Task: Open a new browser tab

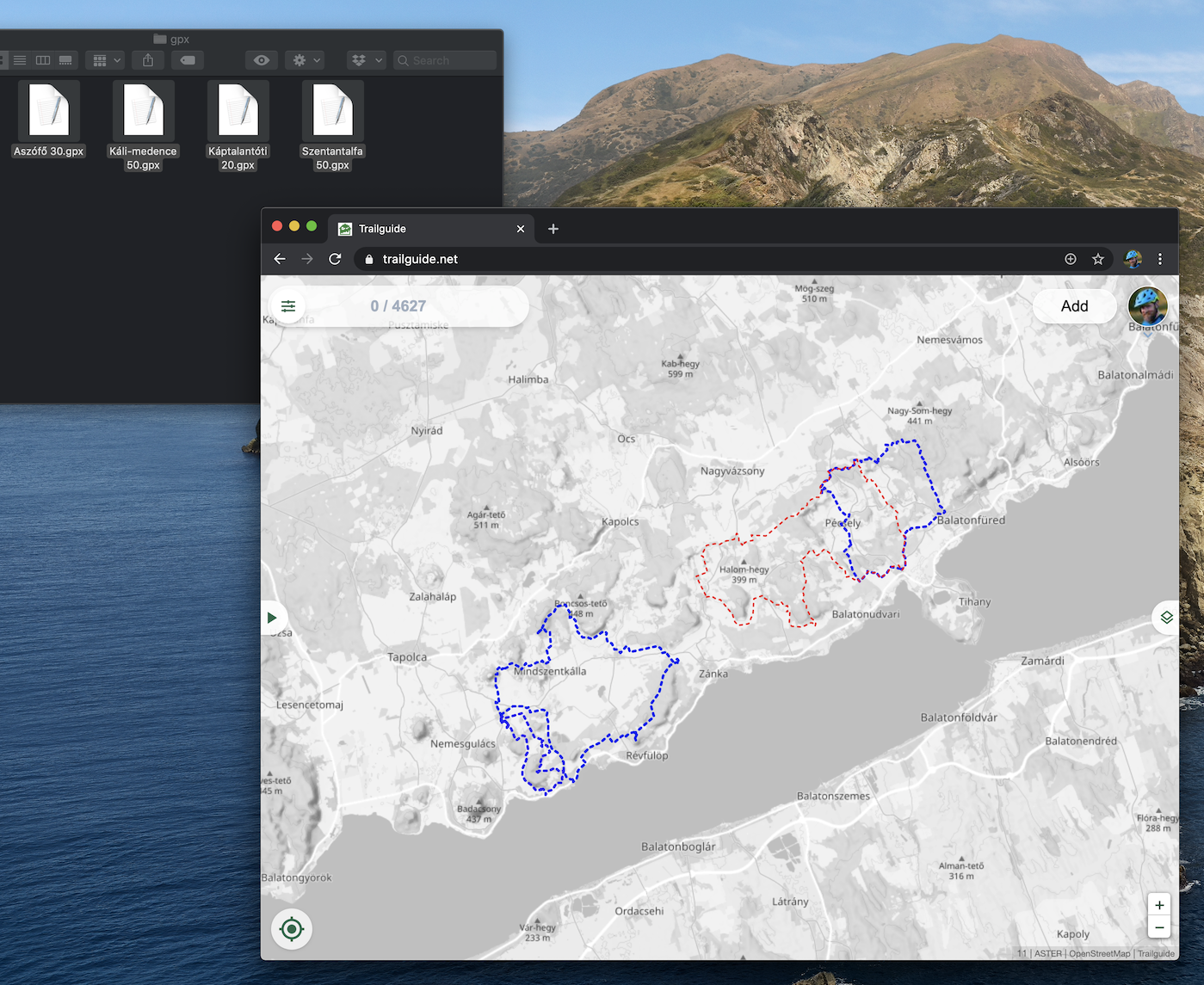Action: click(x=553, y=229)
